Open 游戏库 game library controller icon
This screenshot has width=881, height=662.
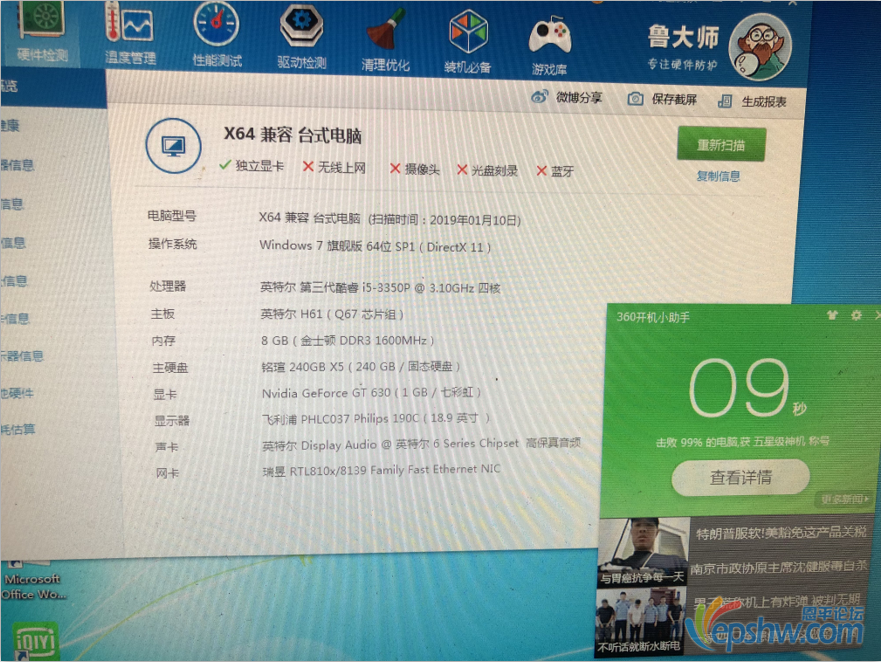pos(550,46)
